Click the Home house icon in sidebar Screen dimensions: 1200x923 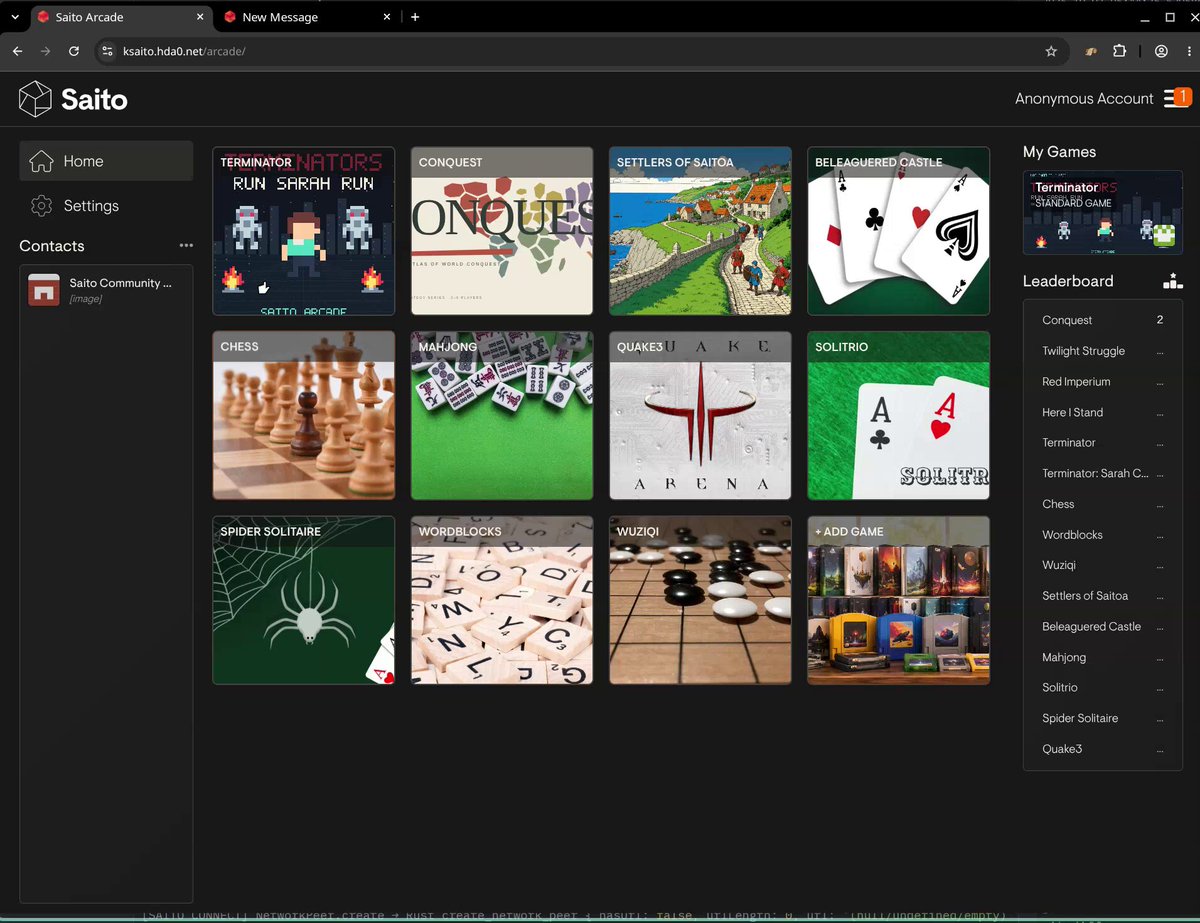click(41, 161)
